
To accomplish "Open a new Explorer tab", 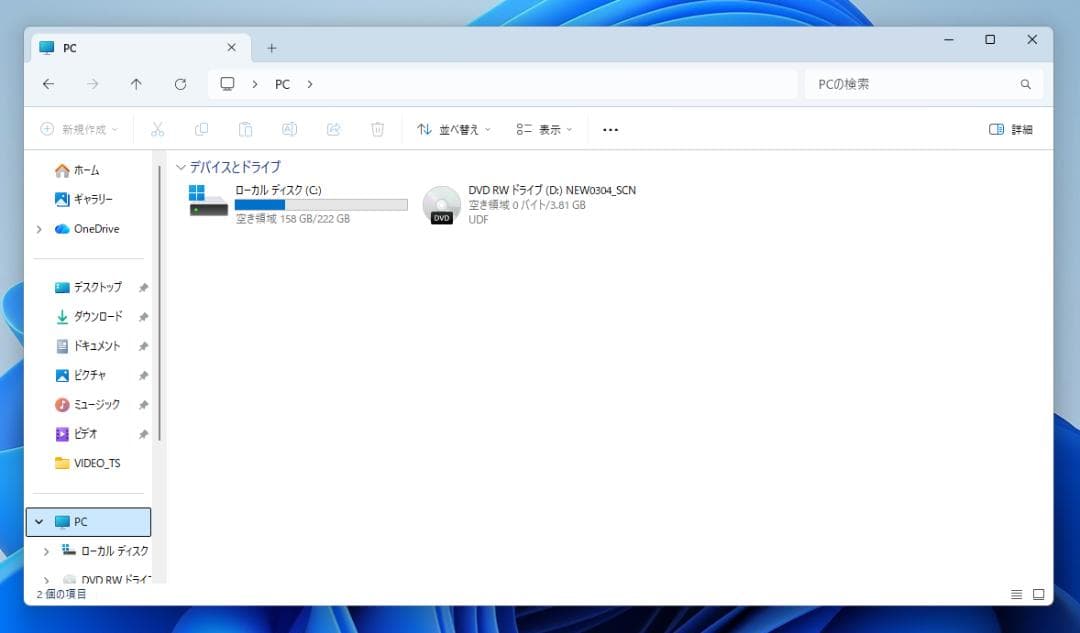I will tap(270, 47).
